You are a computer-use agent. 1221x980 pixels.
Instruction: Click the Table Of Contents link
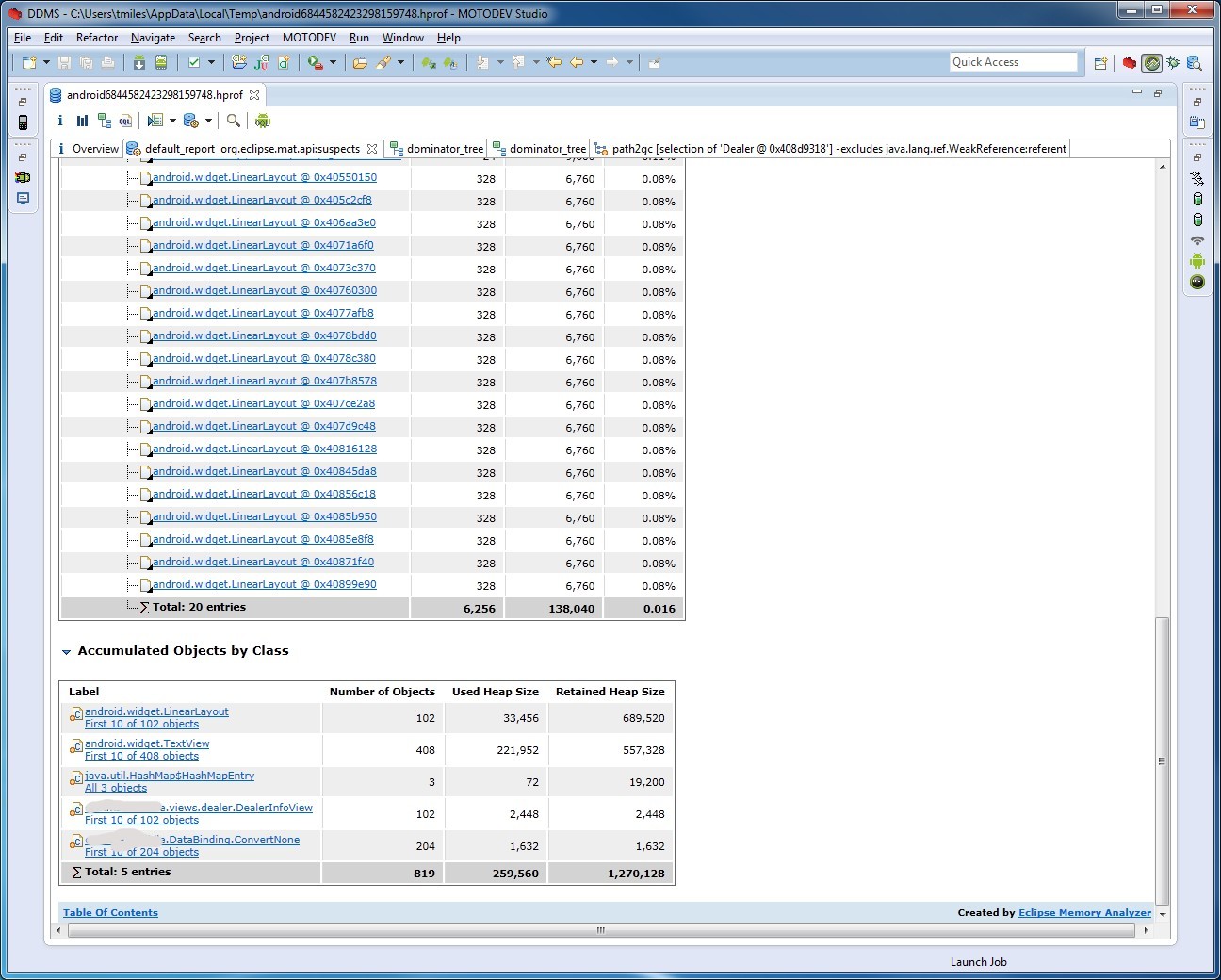coord(110,912)
